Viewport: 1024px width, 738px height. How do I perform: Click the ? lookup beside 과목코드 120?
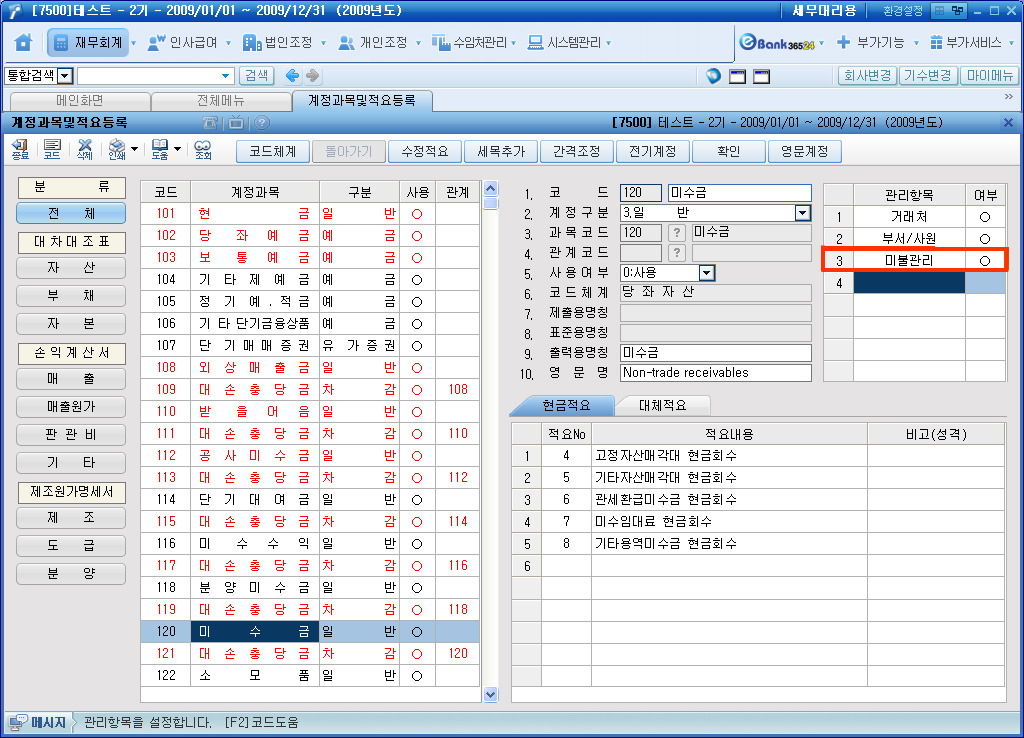click(x=677, y=233)
